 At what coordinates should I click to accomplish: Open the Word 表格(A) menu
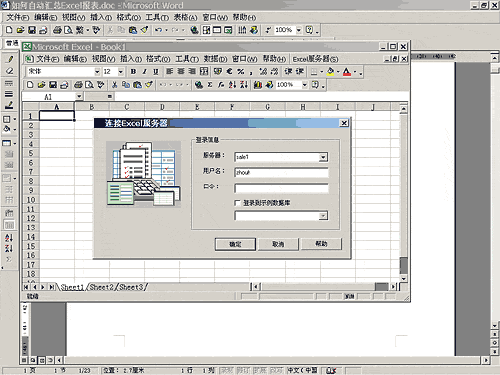coord(185,17)
